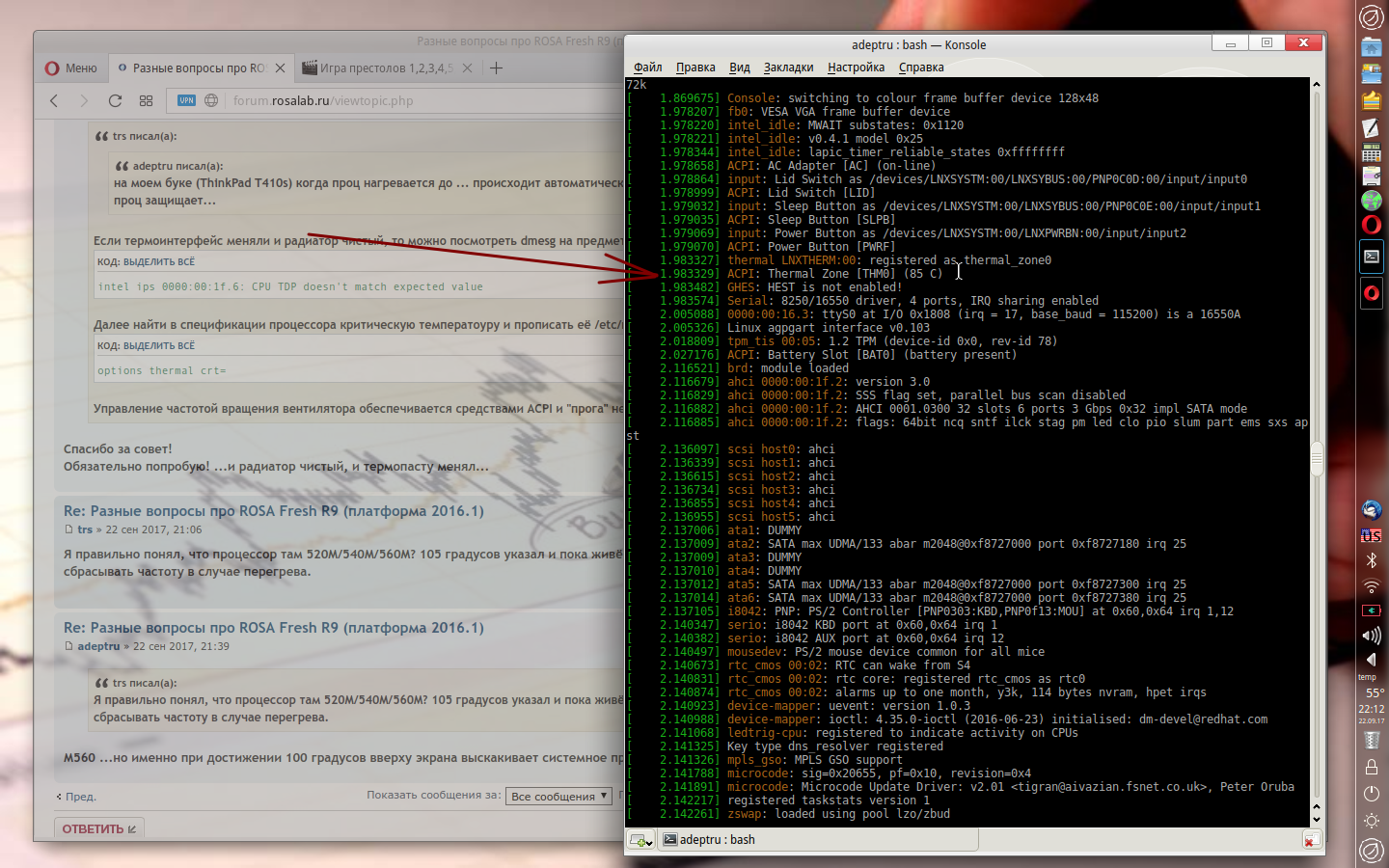Close the 'Разные вопросы про ROSA' tab

click(x=280, y=68)
